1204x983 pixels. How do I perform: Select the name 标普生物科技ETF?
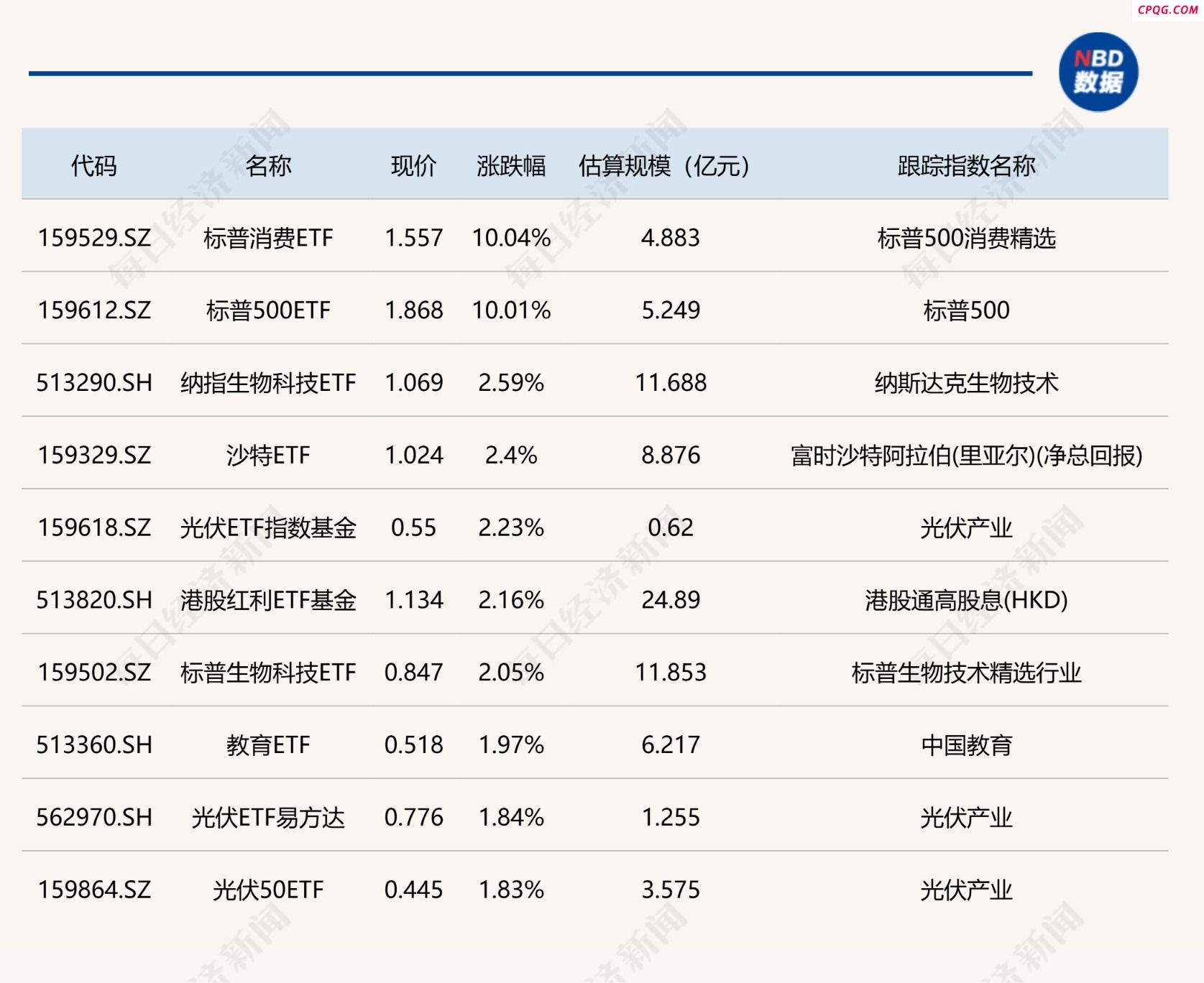point(268,673)
